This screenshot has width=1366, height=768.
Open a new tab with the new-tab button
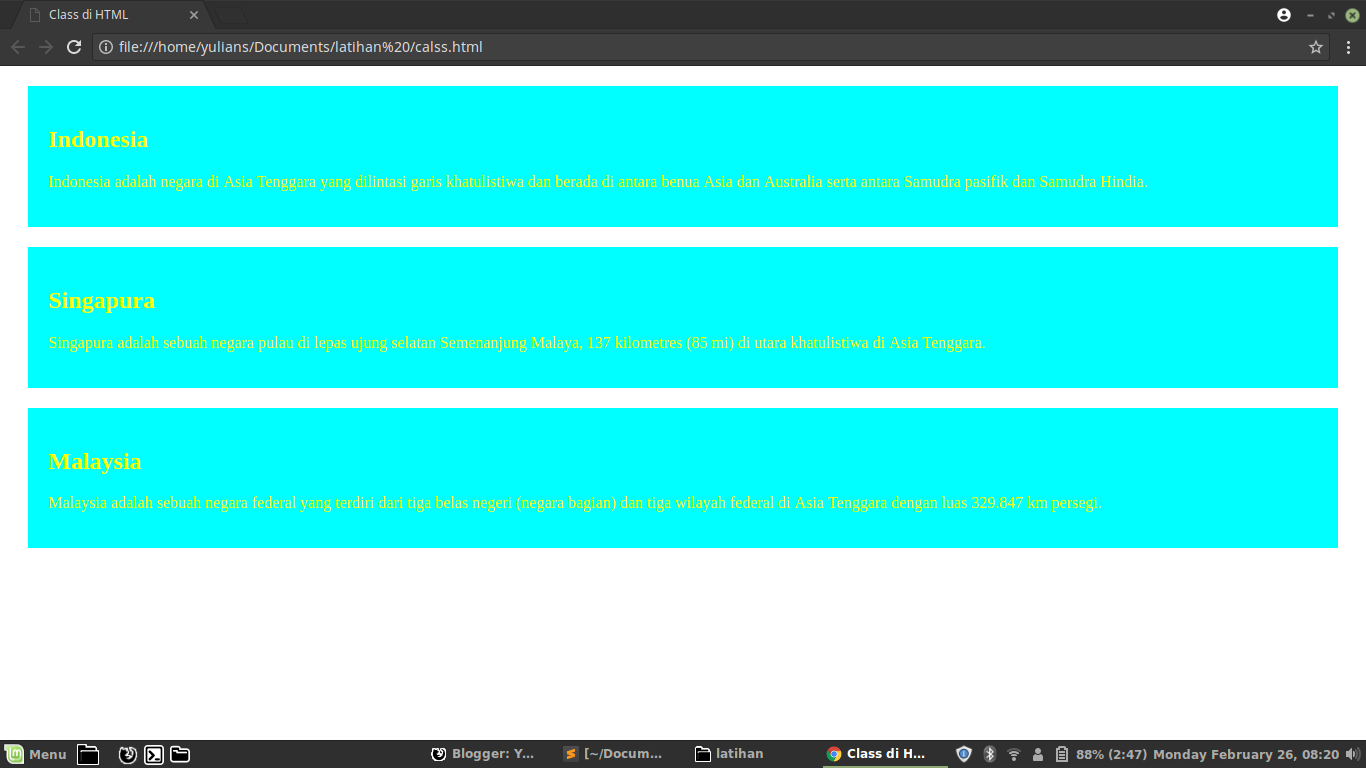click(230, 15)
